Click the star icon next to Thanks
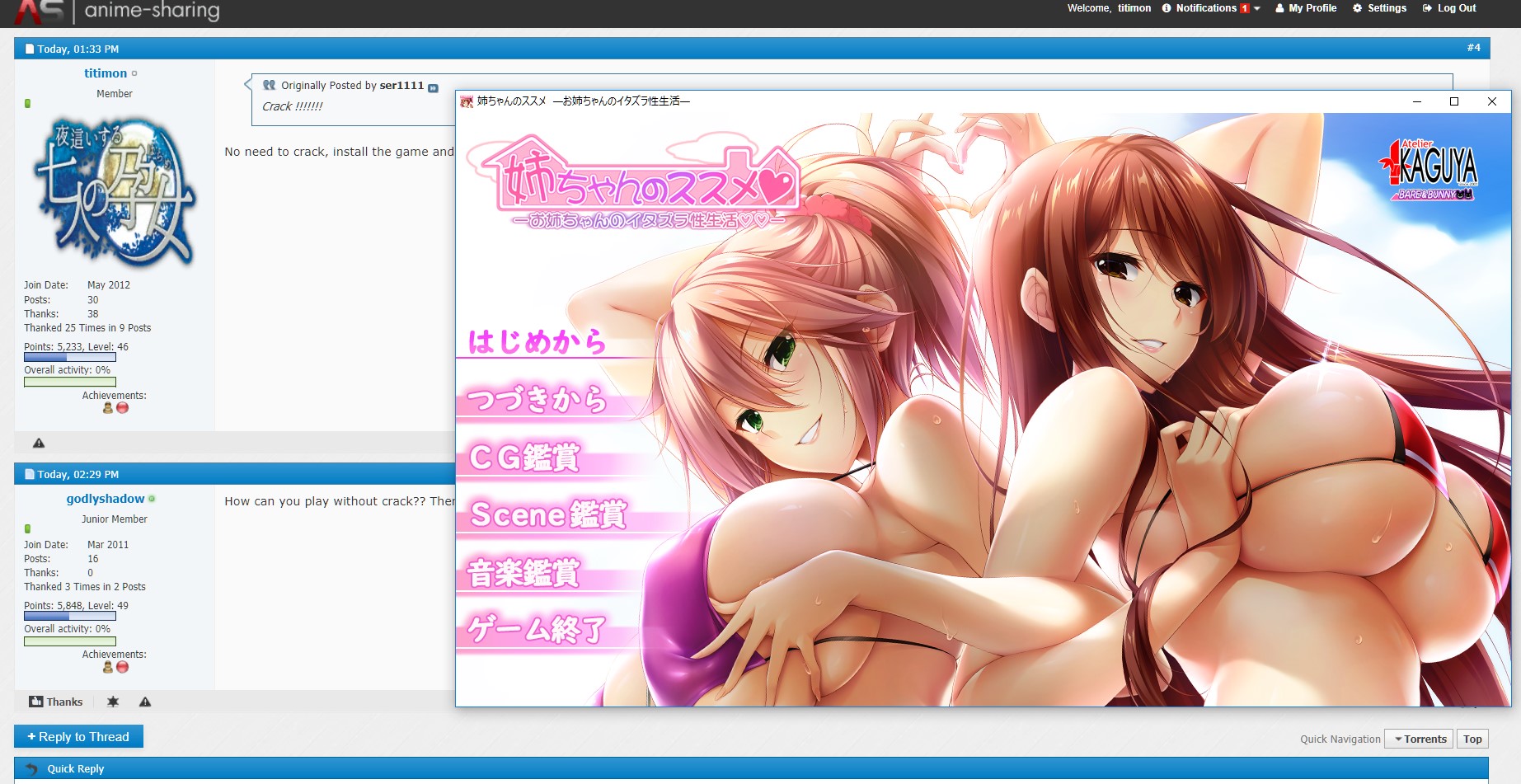The image size is (1521, 784). (x=113, y=702)
